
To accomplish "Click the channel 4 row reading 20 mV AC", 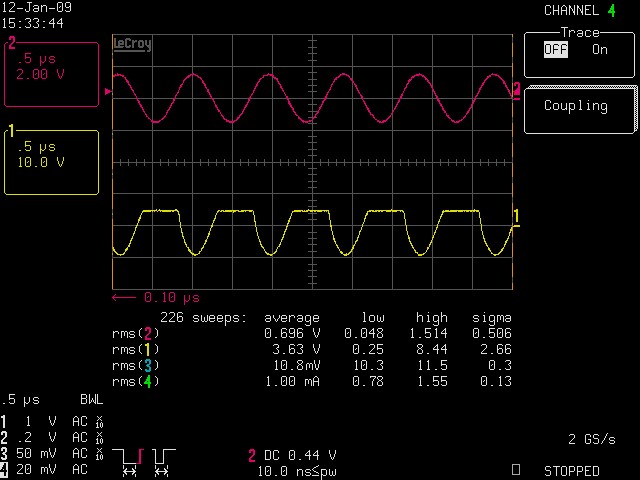I will point(44,469).
